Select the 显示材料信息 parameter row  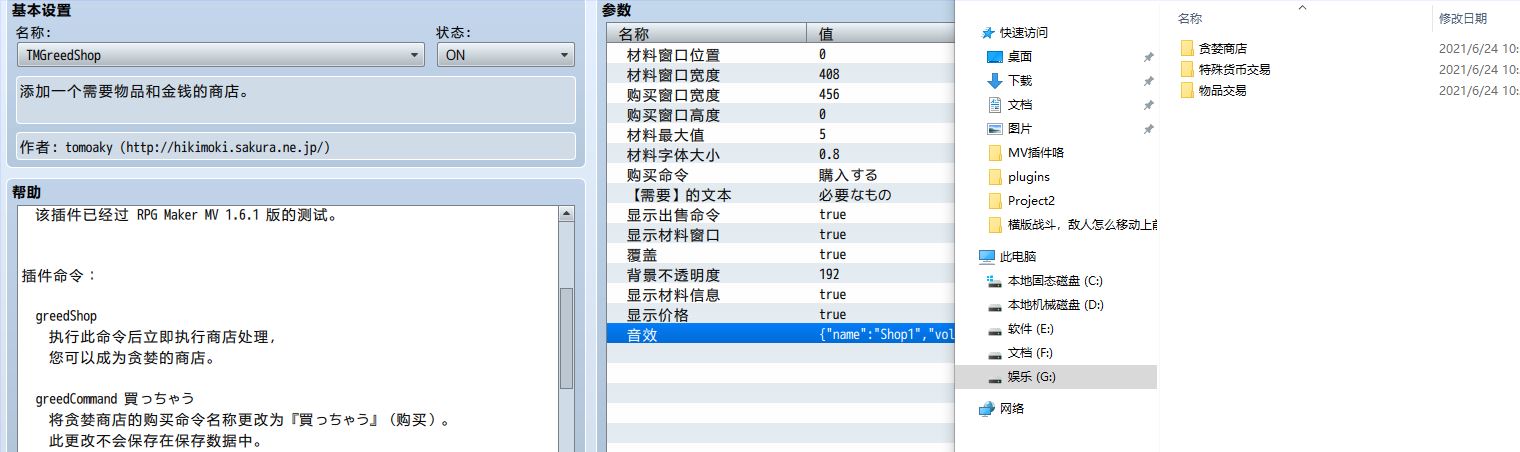(781, 295)
